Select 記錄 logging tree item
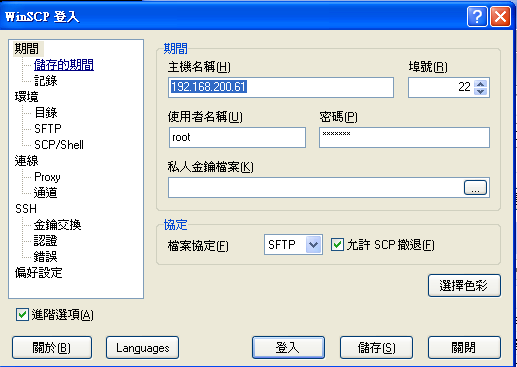Screen dimensions: 517x367 point(46,81)
